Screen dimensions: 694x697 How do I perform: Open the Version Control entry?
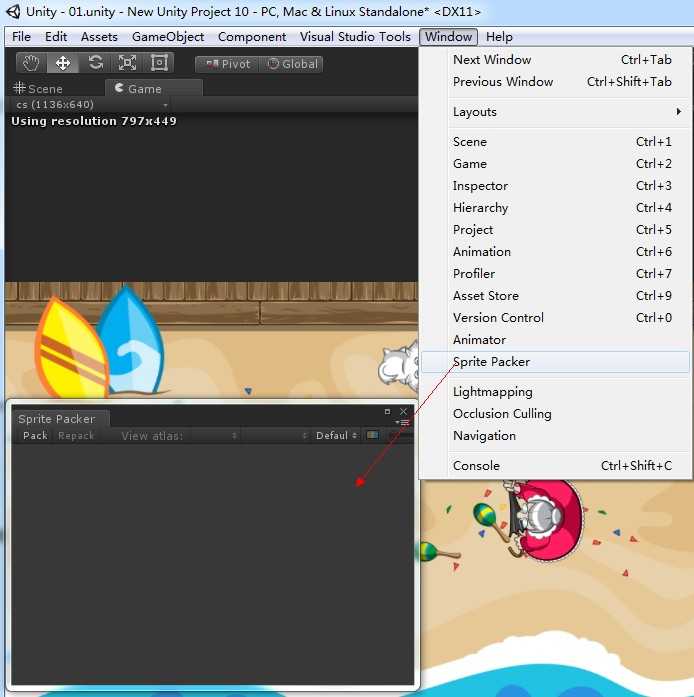click(x=555, y=318)
